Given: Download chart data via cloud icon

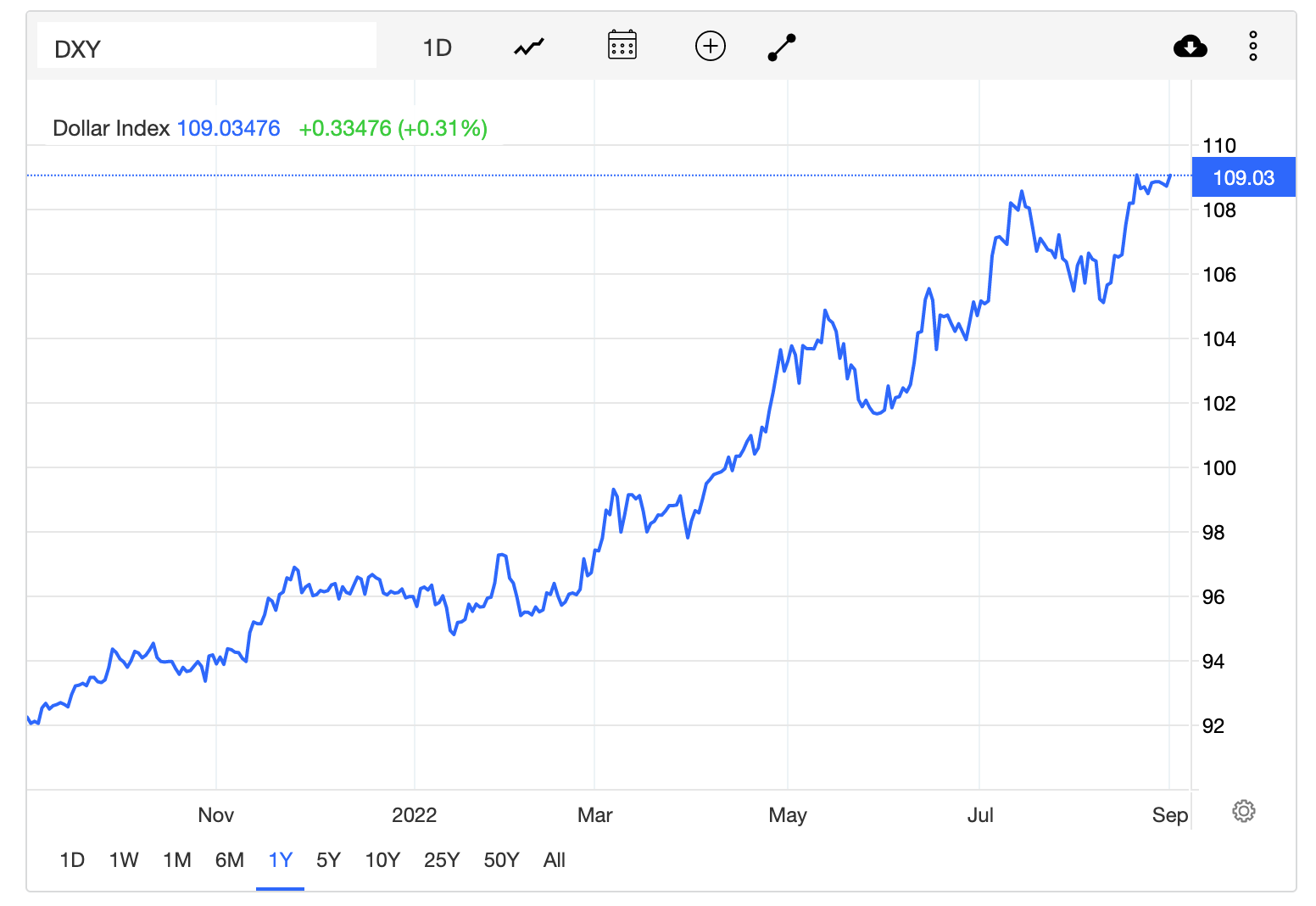Looking at the screenshot, I should [x=1190, y=47].
